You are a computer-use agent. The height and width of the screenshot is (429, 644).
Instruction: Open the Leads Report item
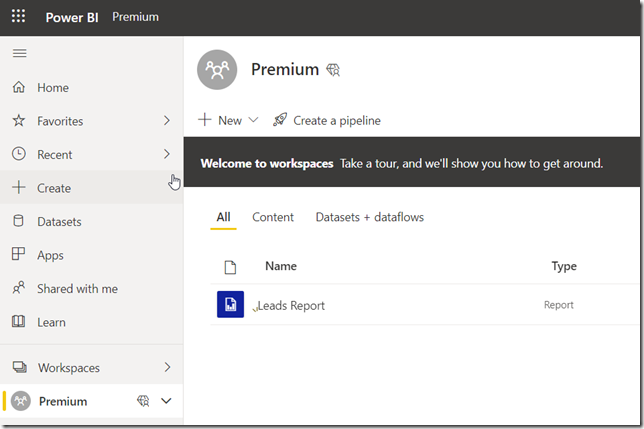pyautogui.click(x=291, y=305)
